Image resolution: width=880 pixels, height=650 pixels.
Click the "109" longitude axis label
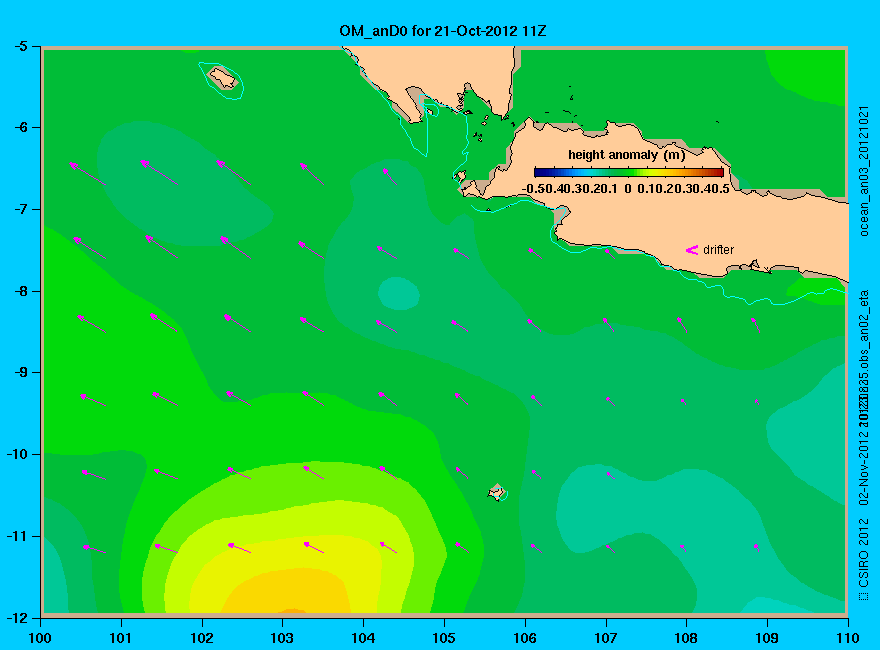[767, 638]
